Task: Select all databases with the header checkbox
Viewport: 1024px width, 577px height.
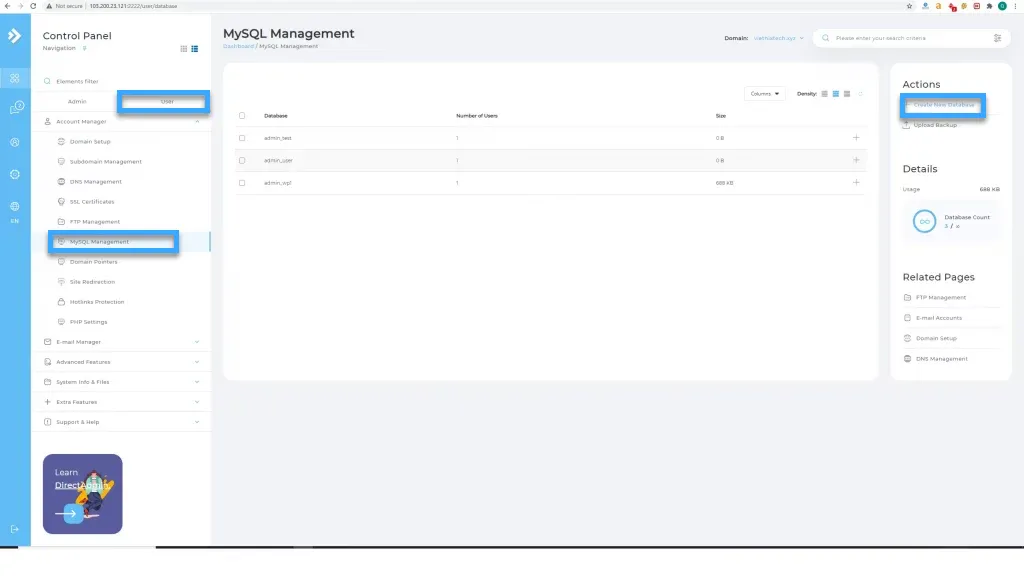Action: pos(241,115)
